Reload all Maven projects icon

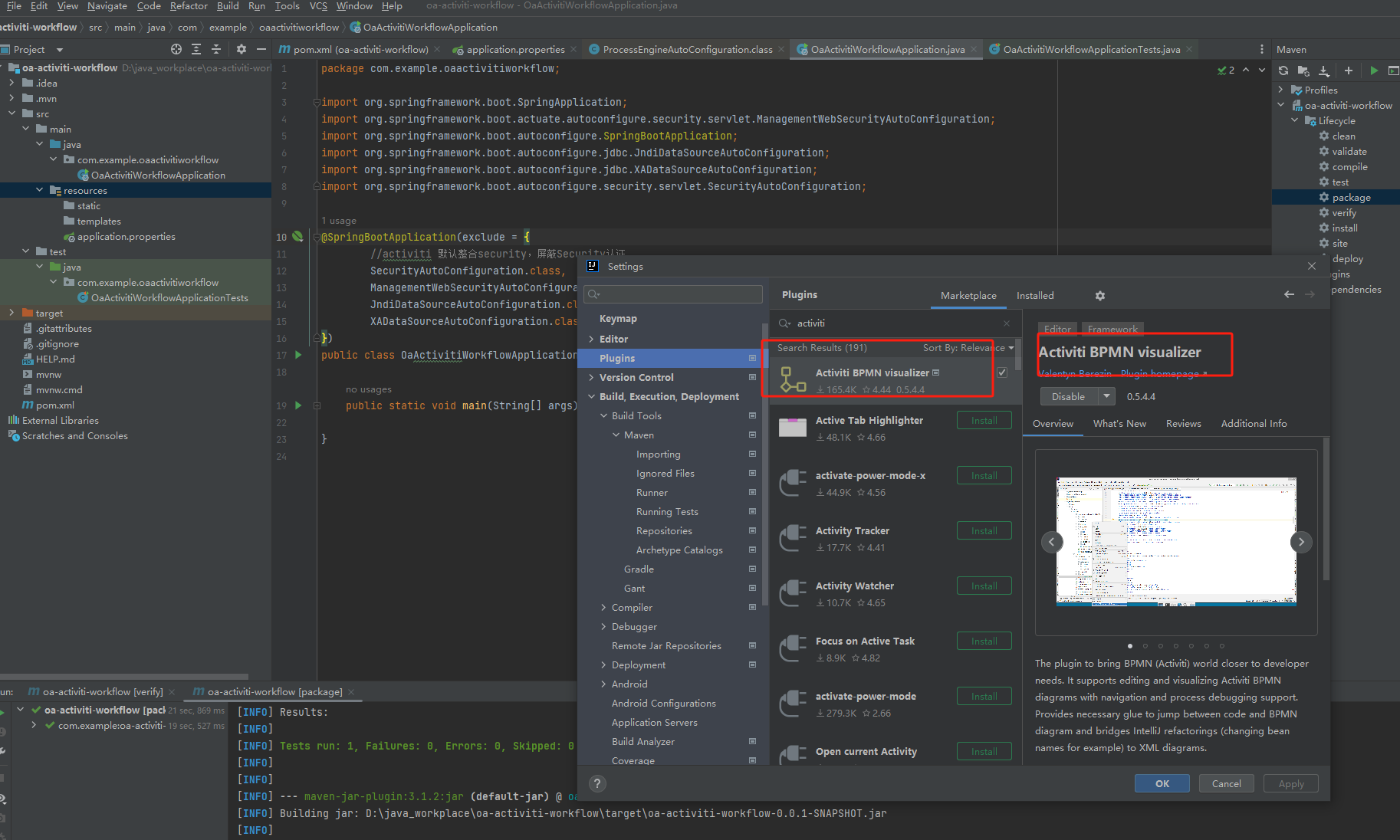(x=1283, y=71)
